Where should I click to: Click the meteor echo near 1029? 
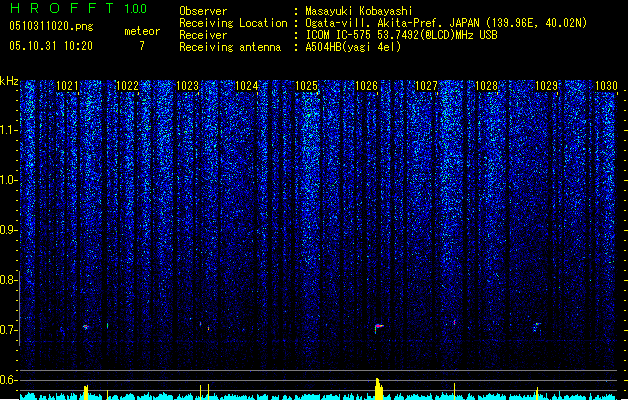537,326
